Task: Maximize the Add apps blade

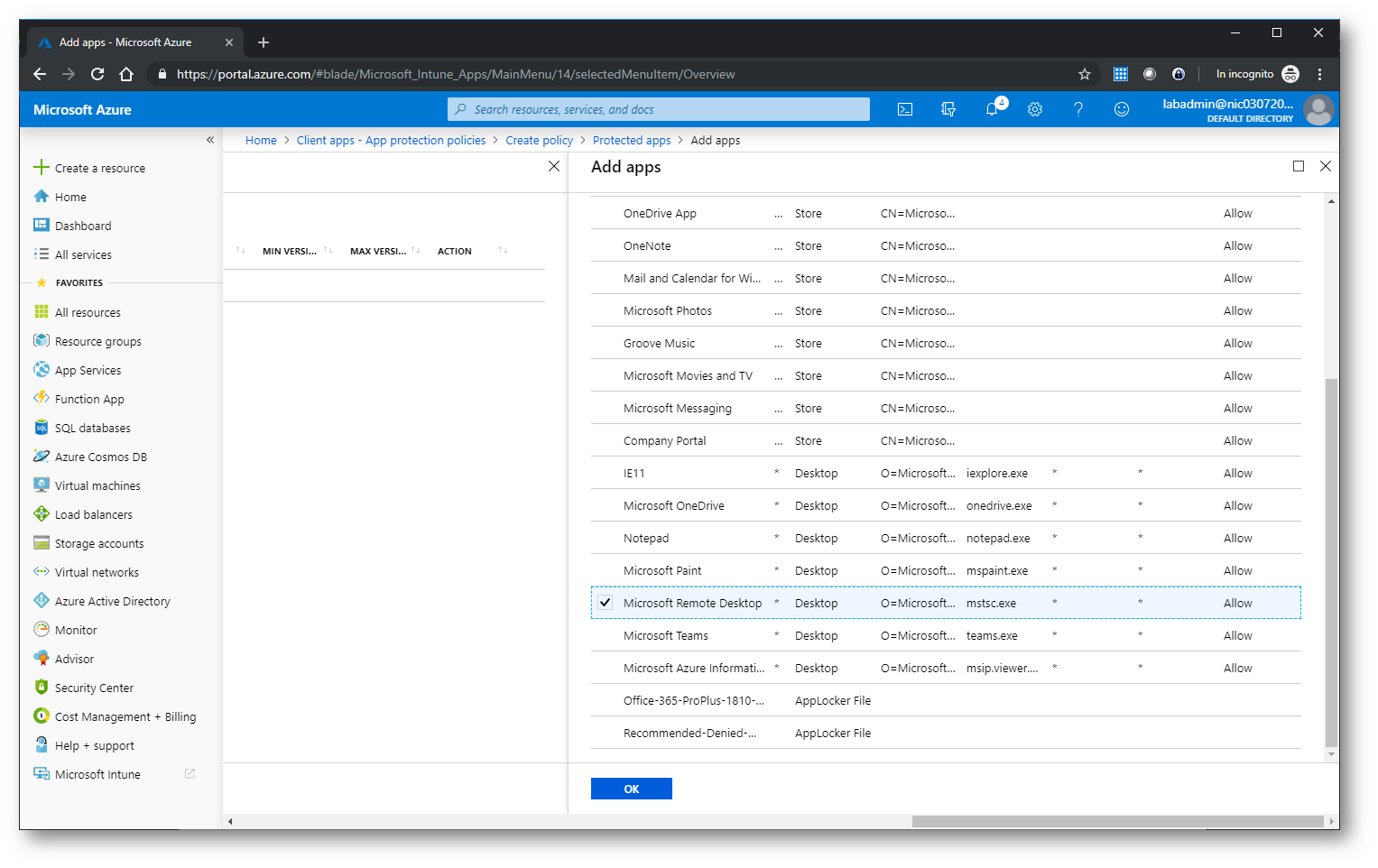Action: (1299, 166)
